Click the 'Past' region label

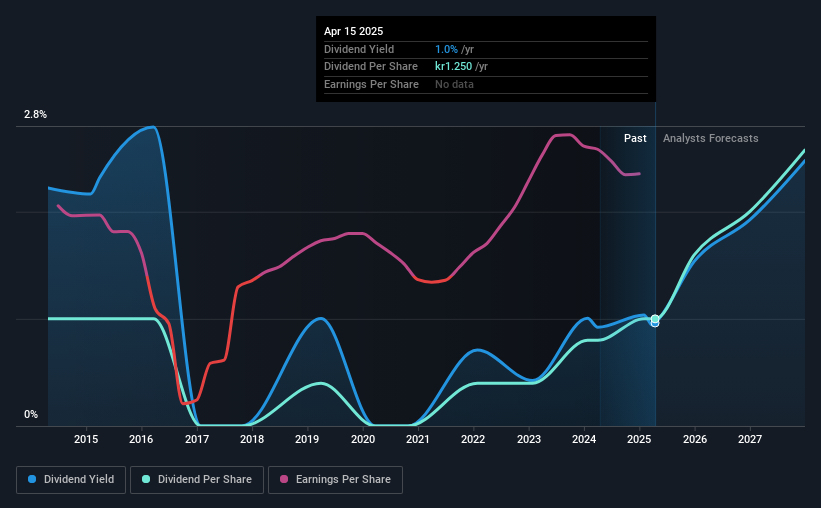(x=635, y=138)
